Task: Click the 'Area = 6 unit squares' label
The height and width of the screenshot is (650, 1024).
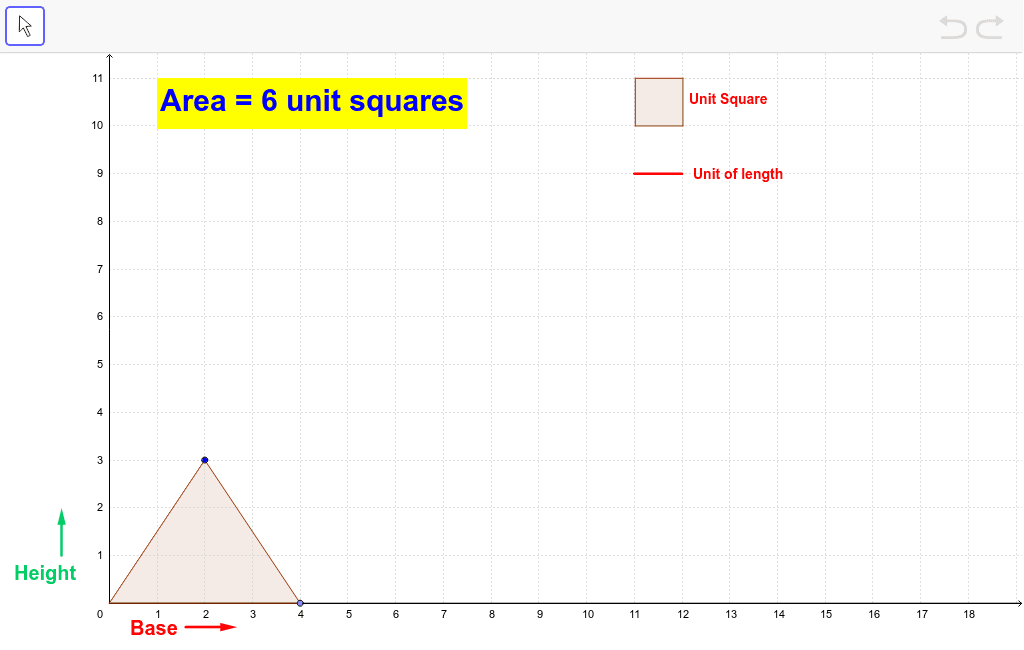Action: coord(312,103)
